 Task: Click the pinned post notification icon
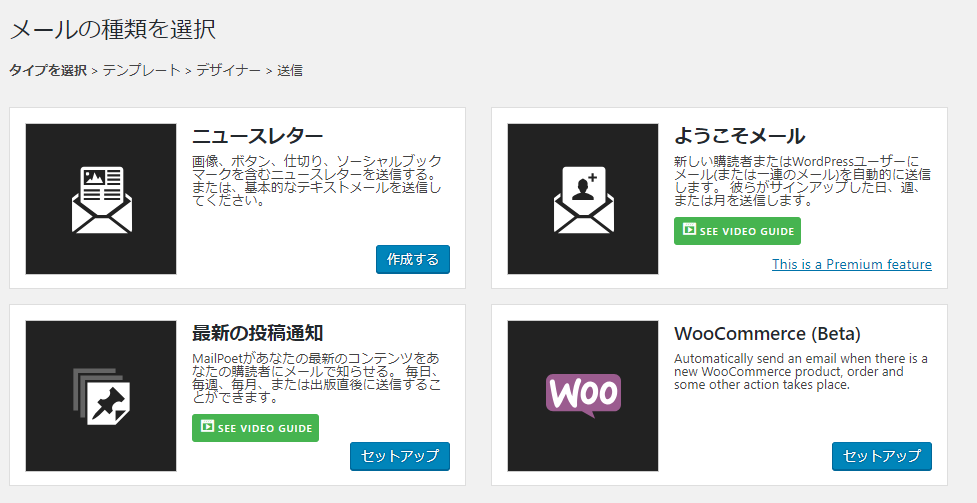[x=100, y=396]
